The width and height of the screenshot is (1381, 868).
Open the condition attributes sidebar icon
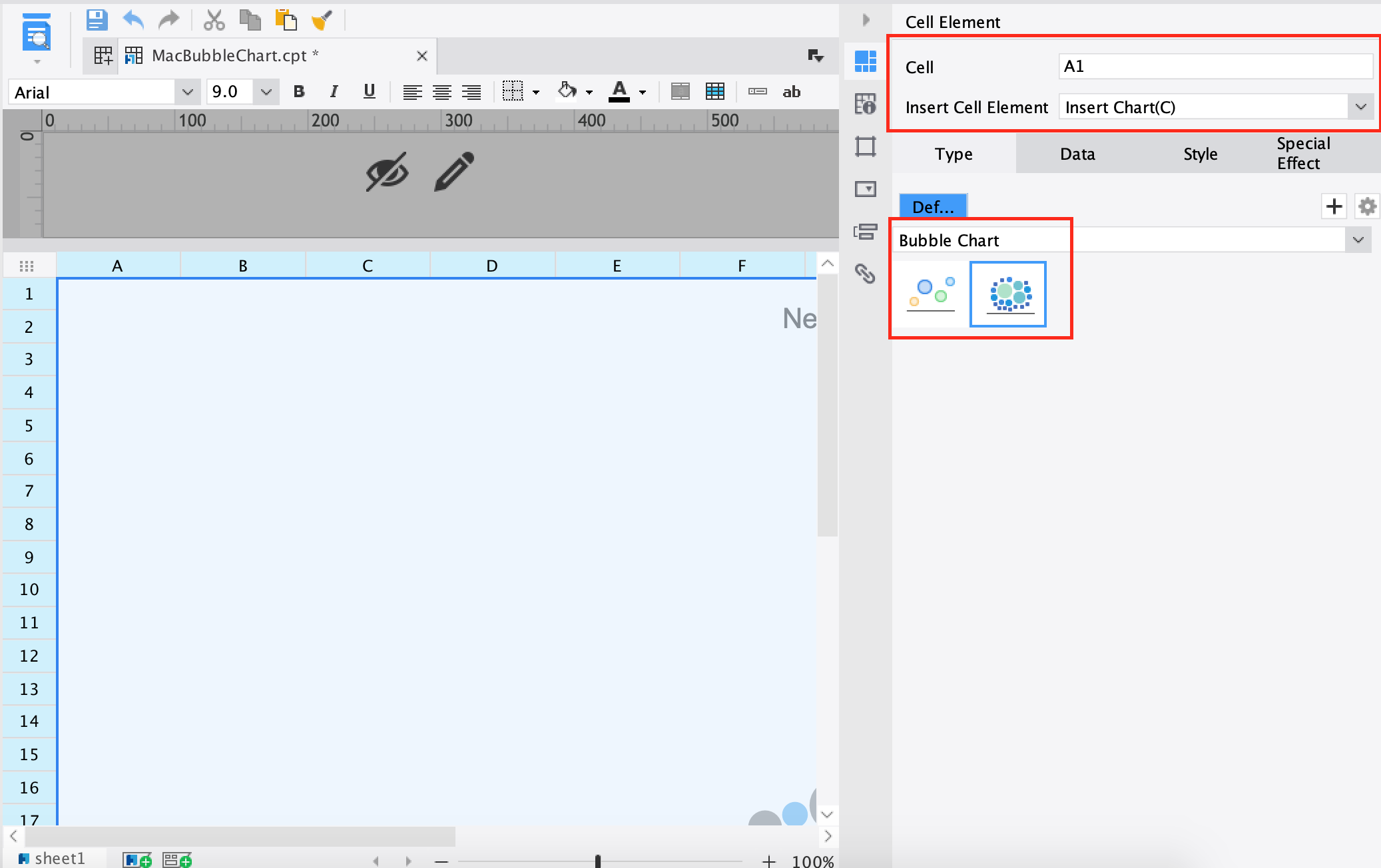pyautogui.click(x=865, y=232)
